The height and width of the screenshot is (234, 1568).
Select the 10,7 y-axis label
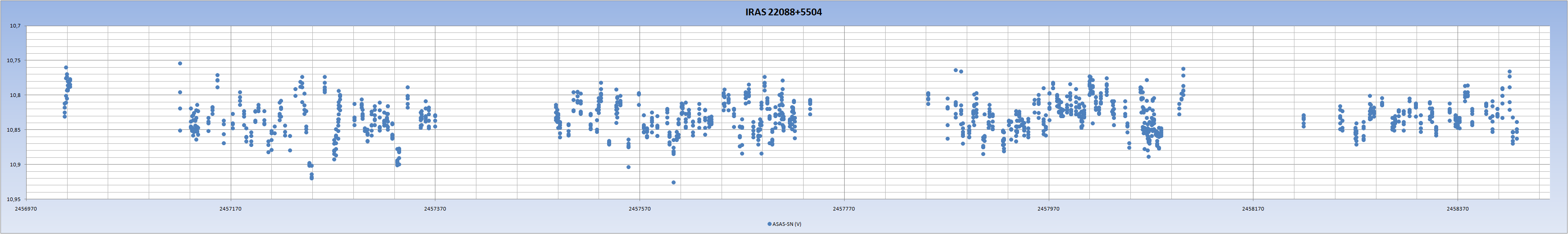[14, 26]
